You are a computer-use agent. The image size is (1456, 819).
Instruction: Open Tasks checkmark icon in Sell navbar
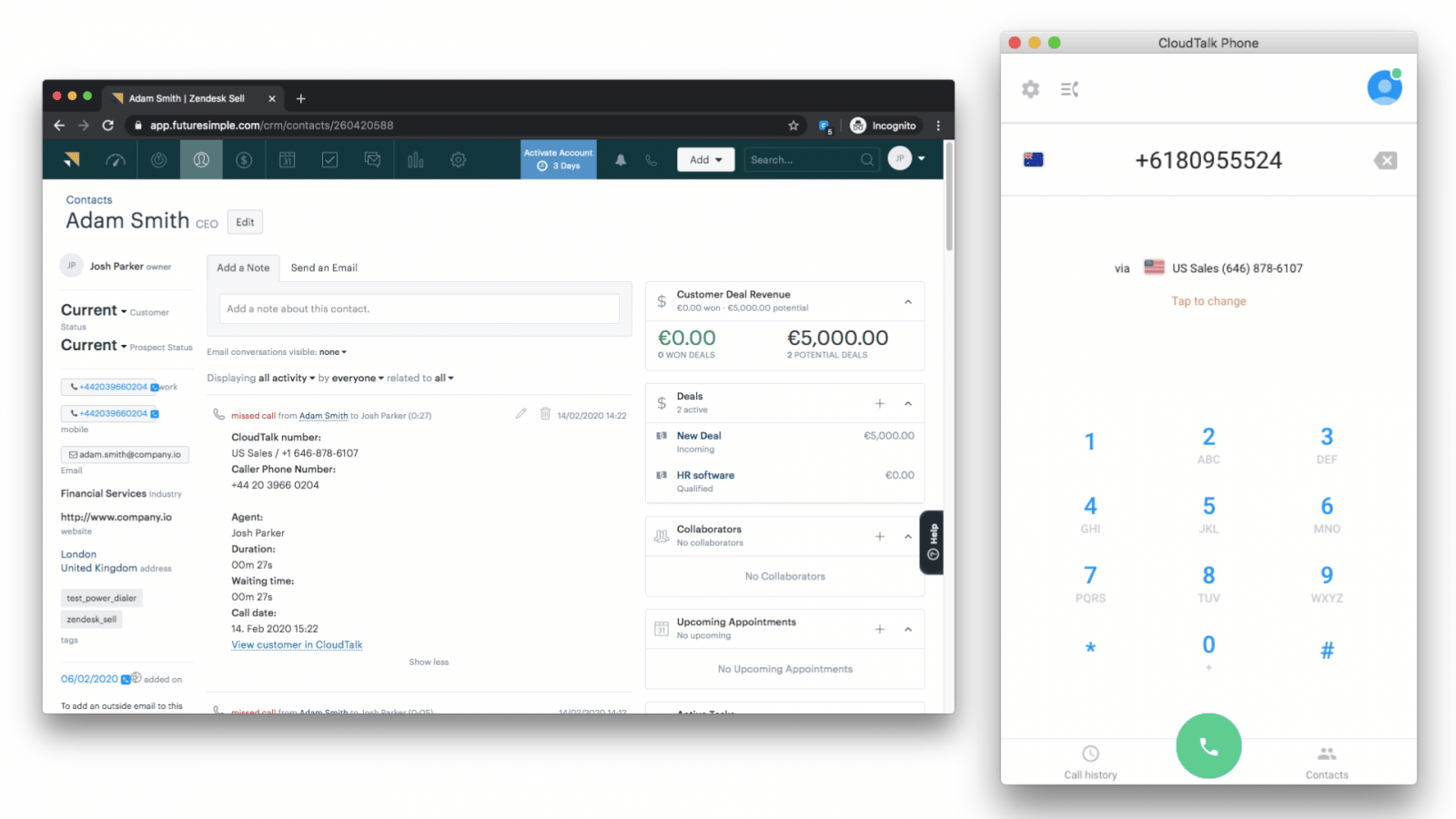click(329, 160)
